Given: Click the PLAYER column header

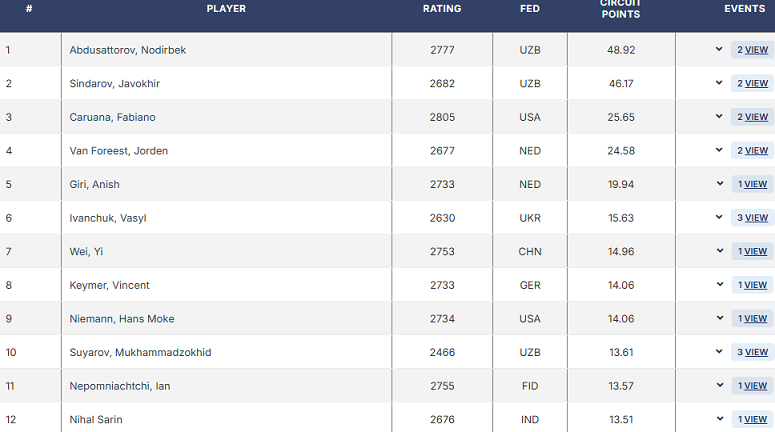Looking at the screenshot, I should point(226,9).
